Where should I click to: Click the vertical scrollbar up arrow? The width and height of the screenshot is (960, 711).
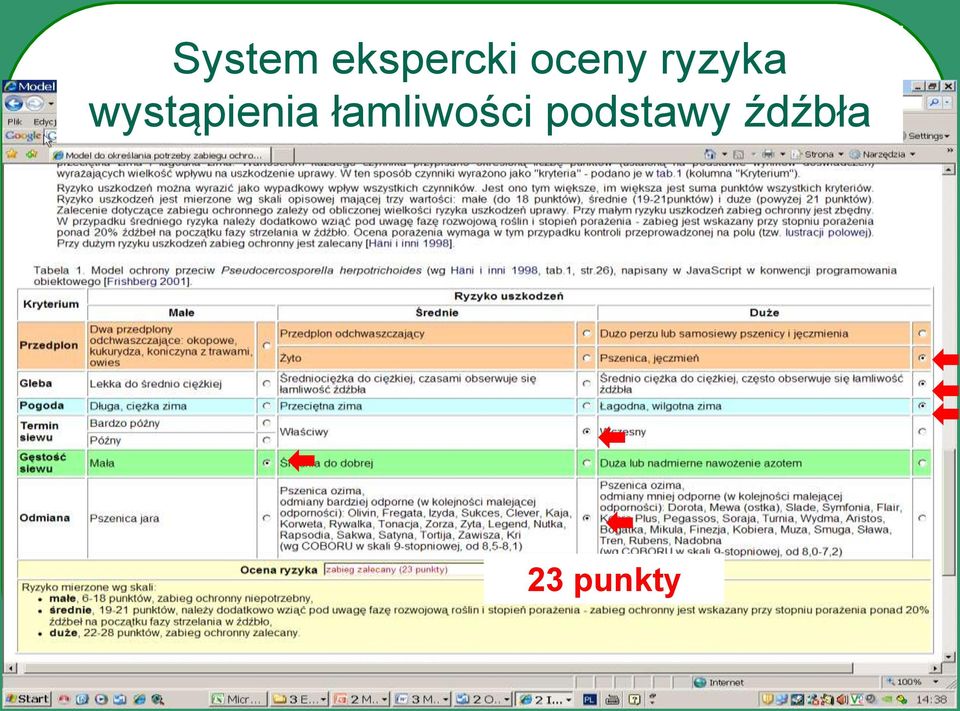[948, 170]
